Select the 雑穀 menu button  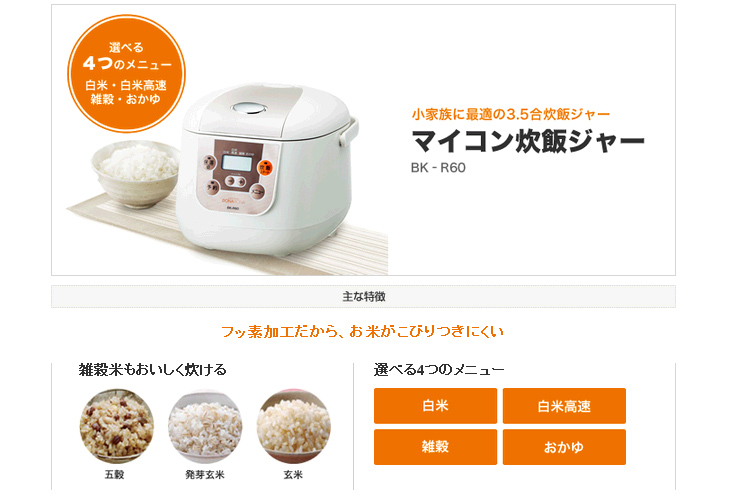click(435, 447)
